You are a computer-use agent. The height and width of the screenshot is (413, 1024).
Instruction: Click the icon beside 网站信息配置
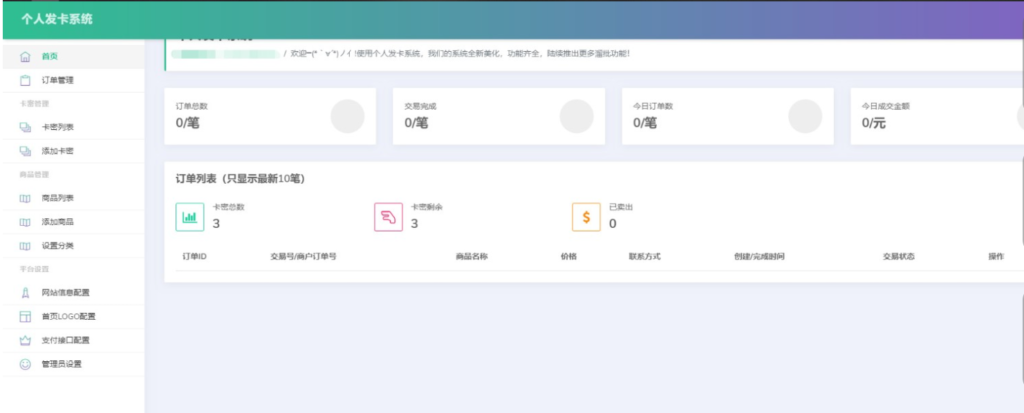coord(25,293)
